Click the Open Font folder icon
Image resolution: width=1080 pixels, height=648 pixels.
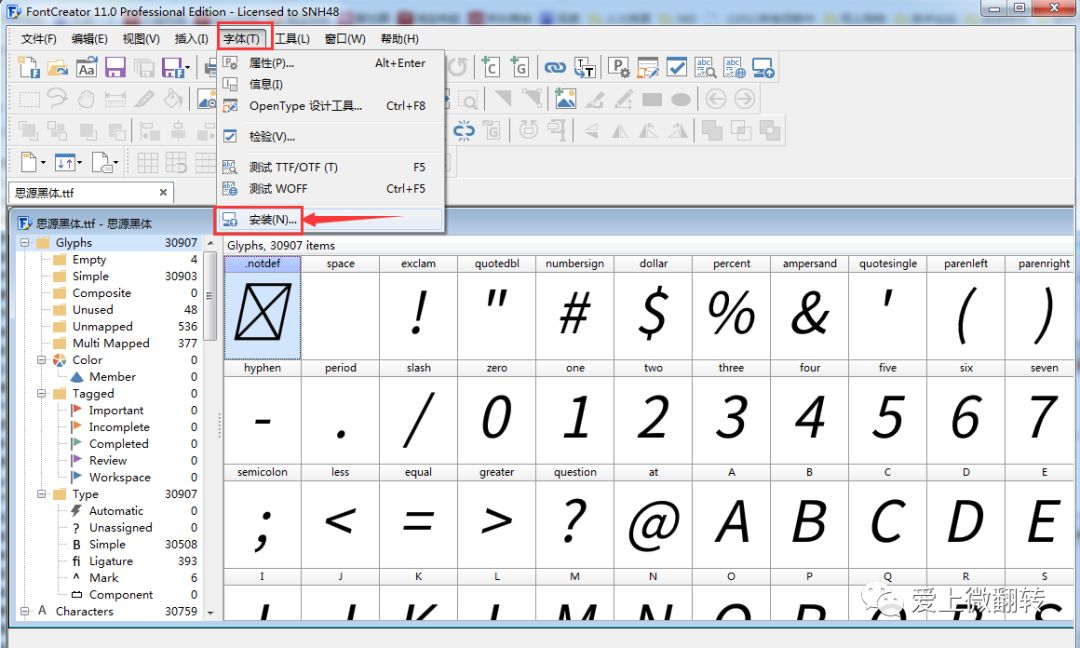[58, 67]
